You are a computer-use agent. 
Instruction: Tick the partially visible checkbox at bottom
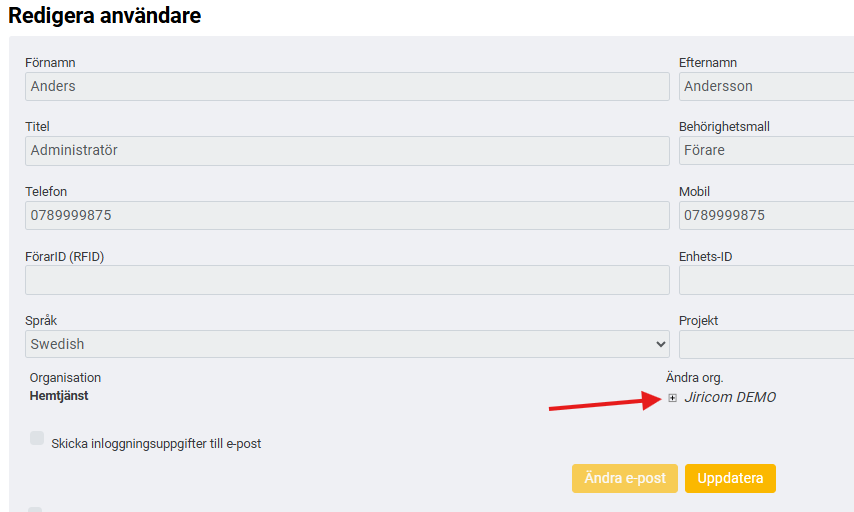pos(35,509)
